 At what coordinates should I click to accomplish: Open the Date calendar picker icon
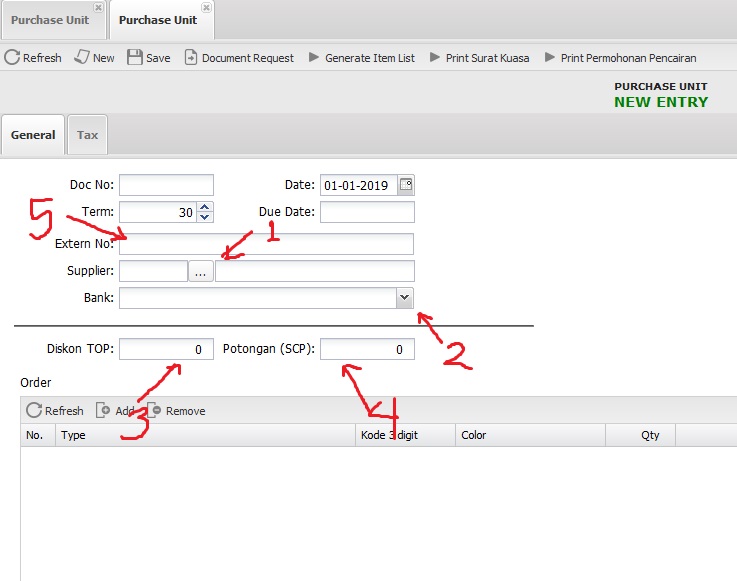(x=406, y=185)
